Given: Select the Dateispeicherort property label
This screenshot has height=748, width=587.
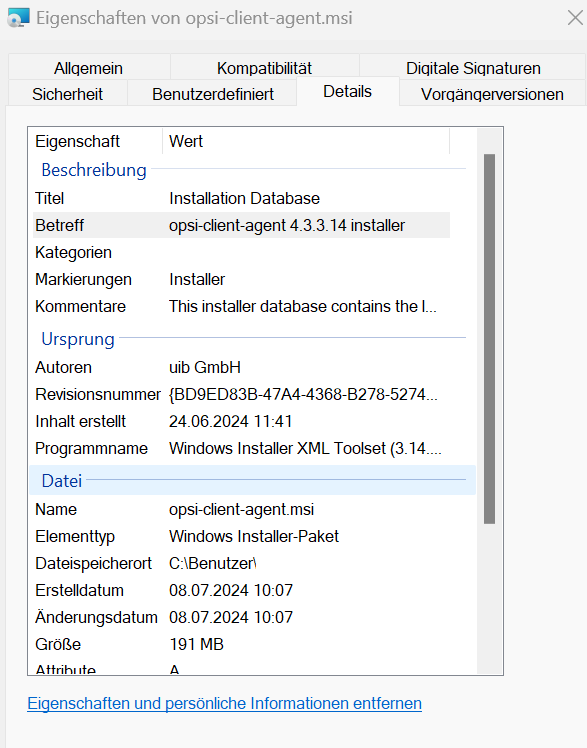Looking at the screenshot, I should [x=93, y=563].
